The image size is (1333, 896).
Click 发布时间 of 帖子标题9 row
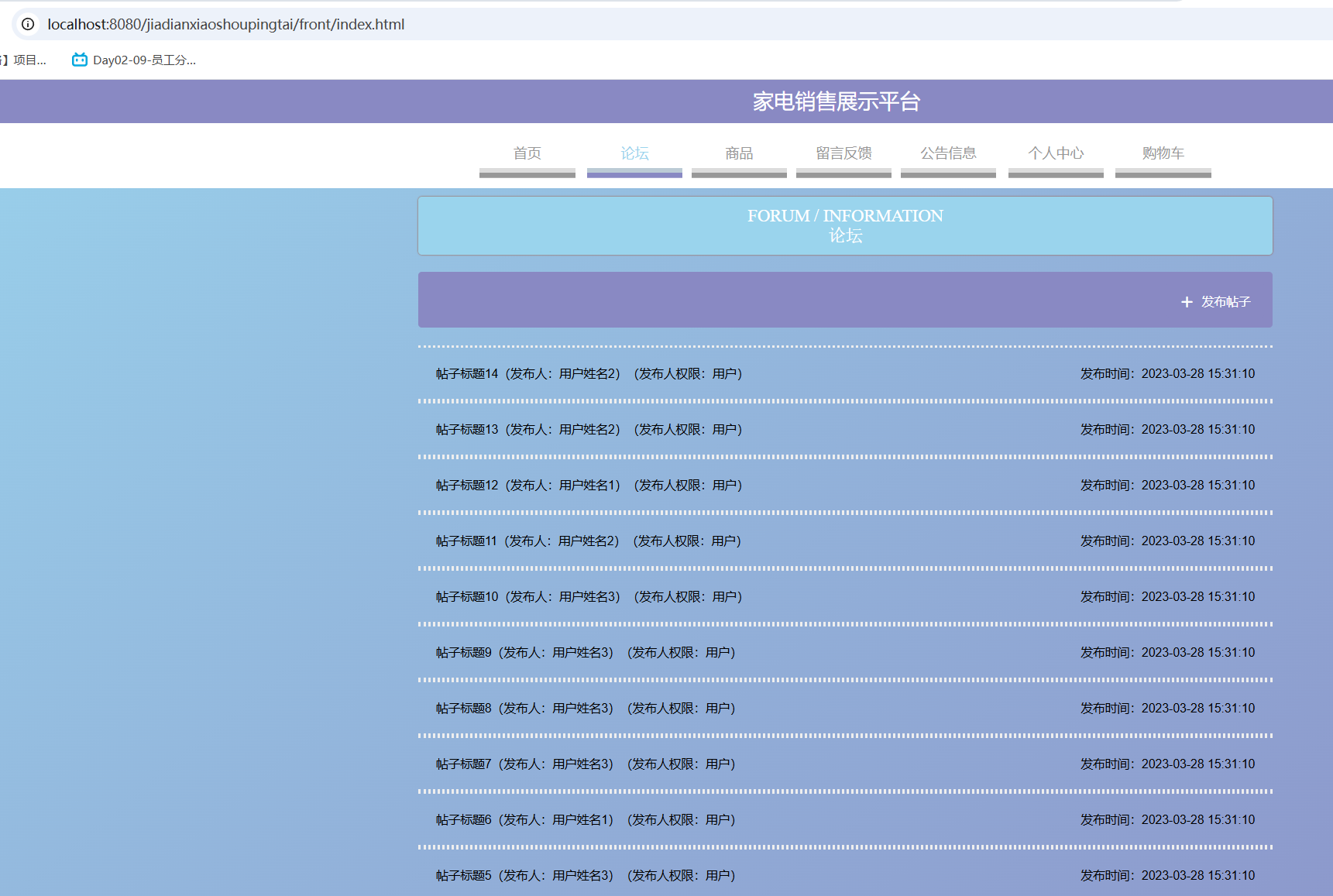tap(1168, 653)
